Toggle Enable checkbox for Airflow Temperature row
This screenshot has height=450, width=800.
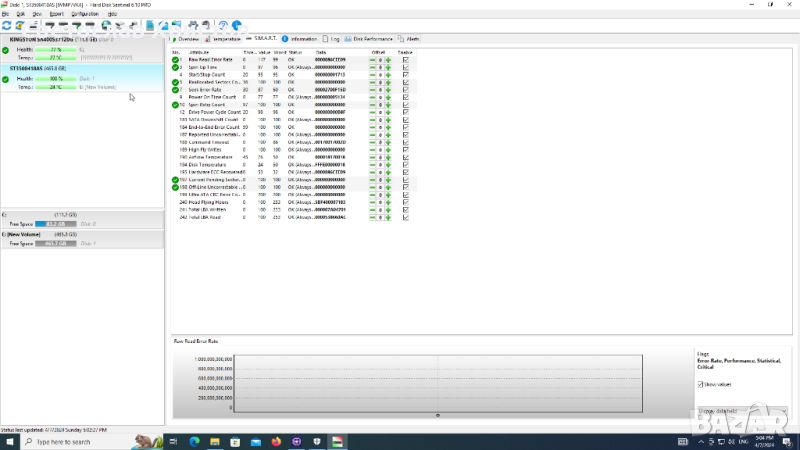click(405, 157)
